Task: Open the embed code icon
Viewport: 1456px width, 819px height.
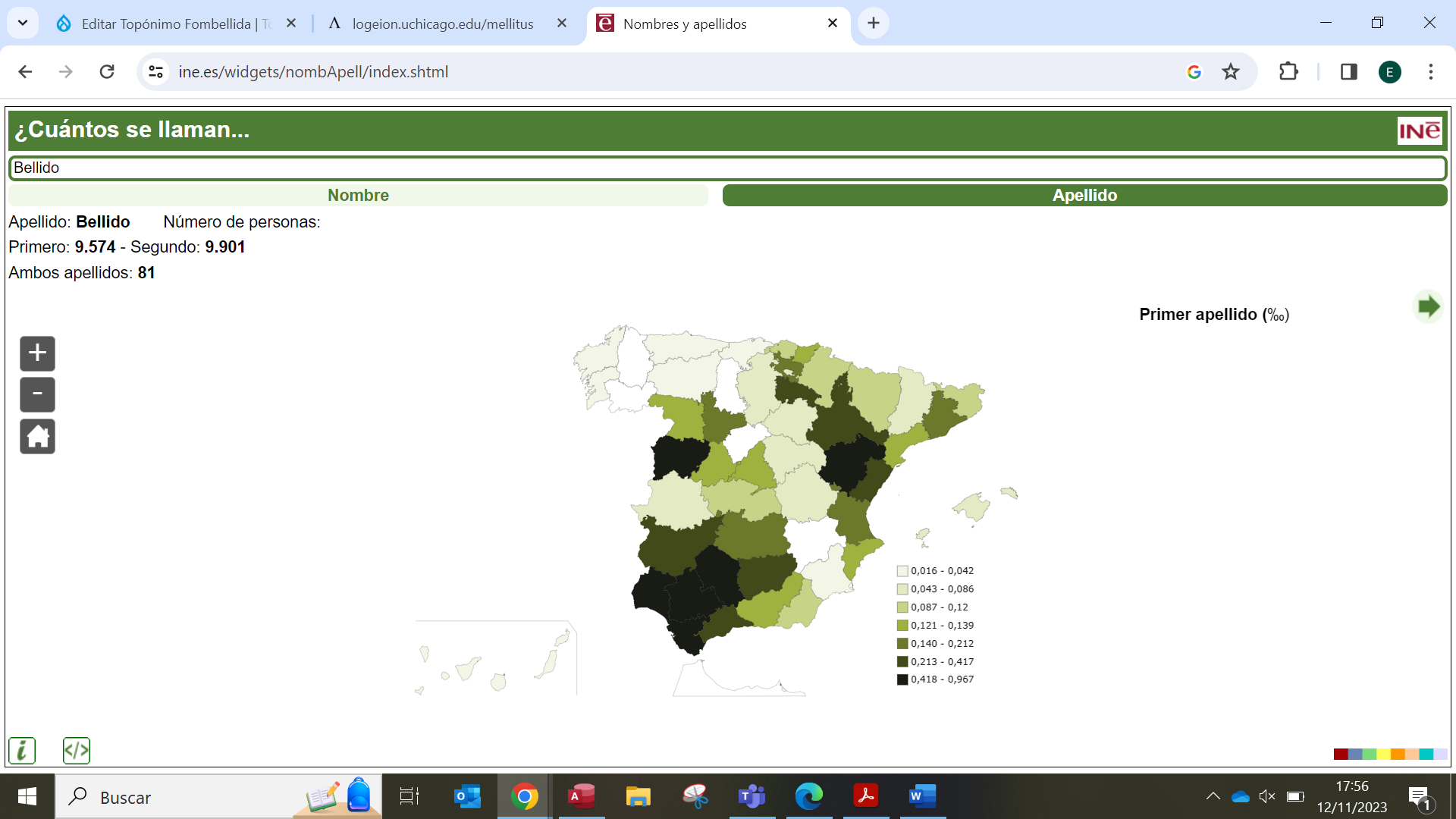Action: (x=77, y=751)
